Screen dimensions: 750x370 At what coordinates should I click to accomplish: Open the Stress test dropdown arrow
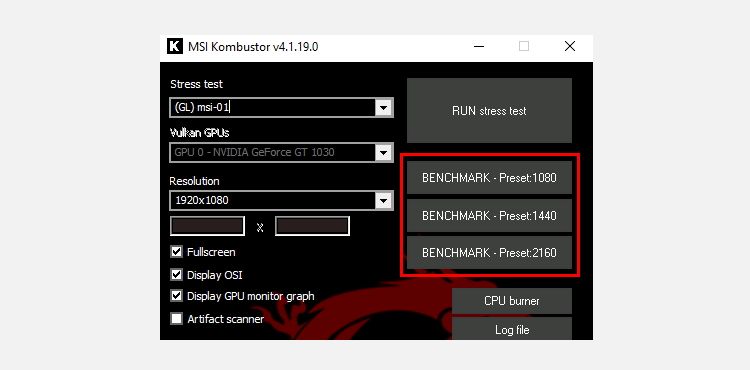click(383, 108)
